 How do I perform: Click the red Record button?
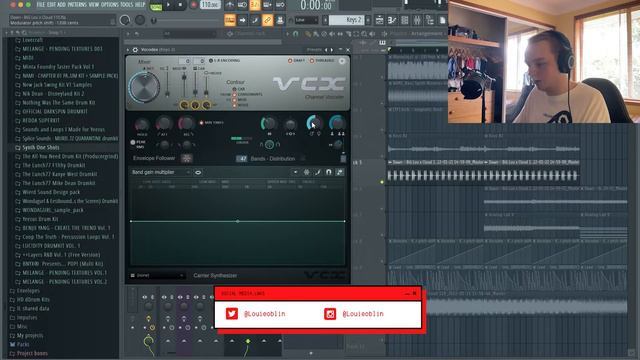click(x=193, y=5)
